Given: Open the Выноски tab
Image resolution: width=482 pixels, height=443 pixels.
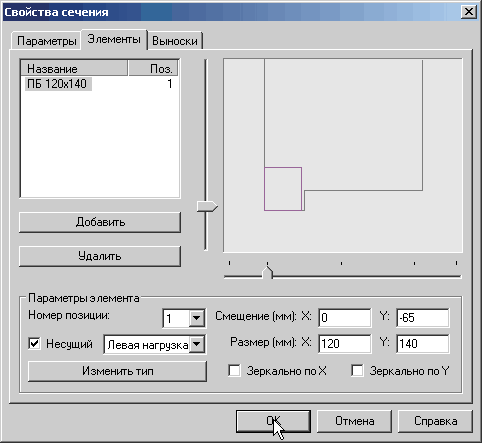Looking at the screenshot, I should coord(175,41).
